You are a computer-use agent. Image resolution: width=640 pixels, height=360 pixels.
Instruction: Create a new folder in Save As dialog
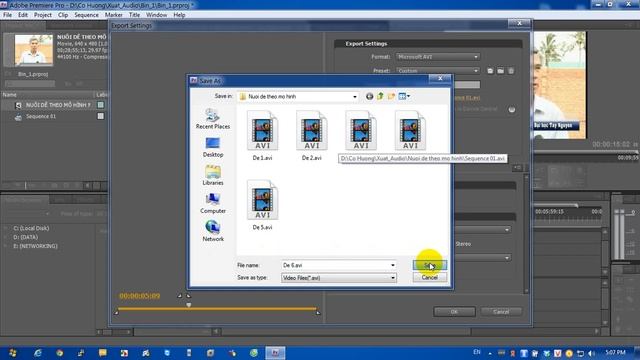(391, 96)
